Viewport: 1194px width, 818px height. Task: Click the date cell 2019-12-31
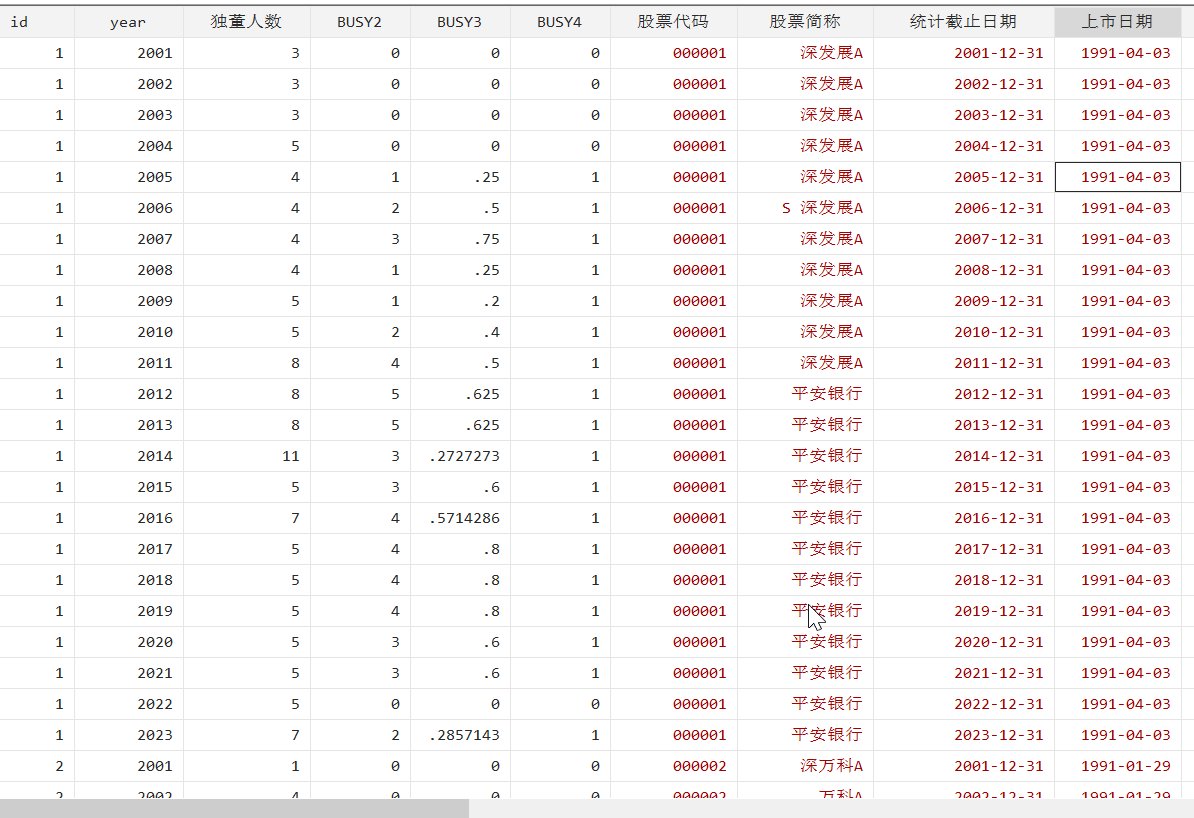tap(963, 611)
